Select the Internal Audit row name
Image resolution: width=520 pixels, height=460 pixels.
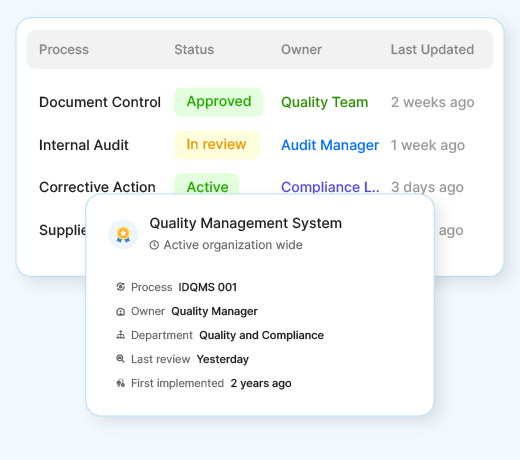84,145
